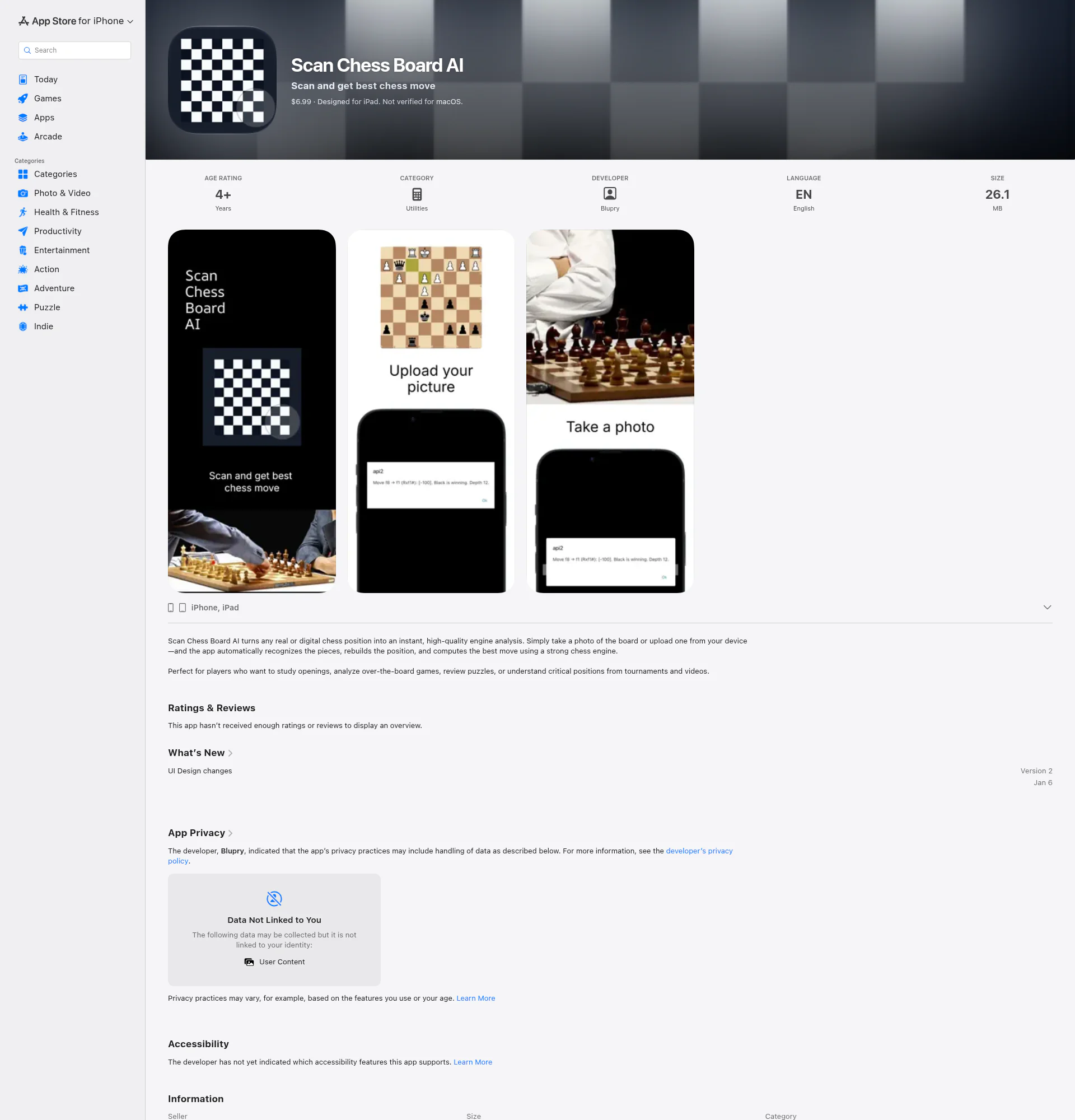Click the 4+ age rating value
The image size is (1075, 1120).
click(x=223, y=195)
